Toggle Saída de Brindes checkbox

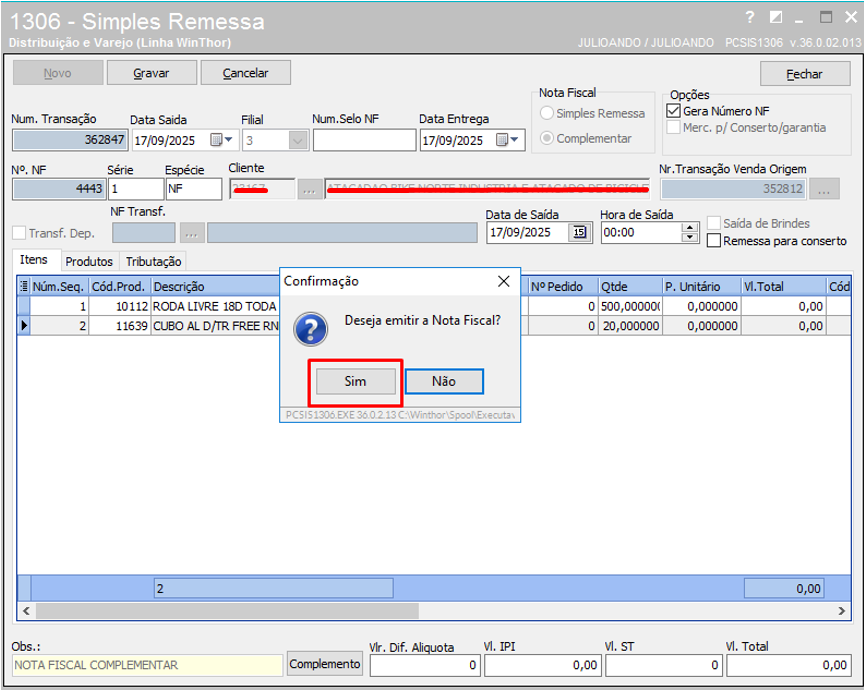(714, 223)
